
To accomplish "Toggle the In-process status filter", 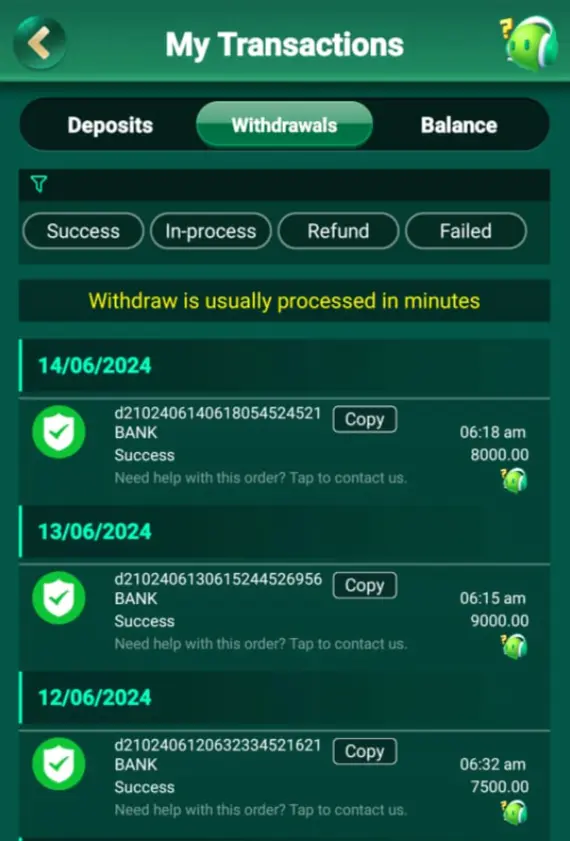I will 211,231.
